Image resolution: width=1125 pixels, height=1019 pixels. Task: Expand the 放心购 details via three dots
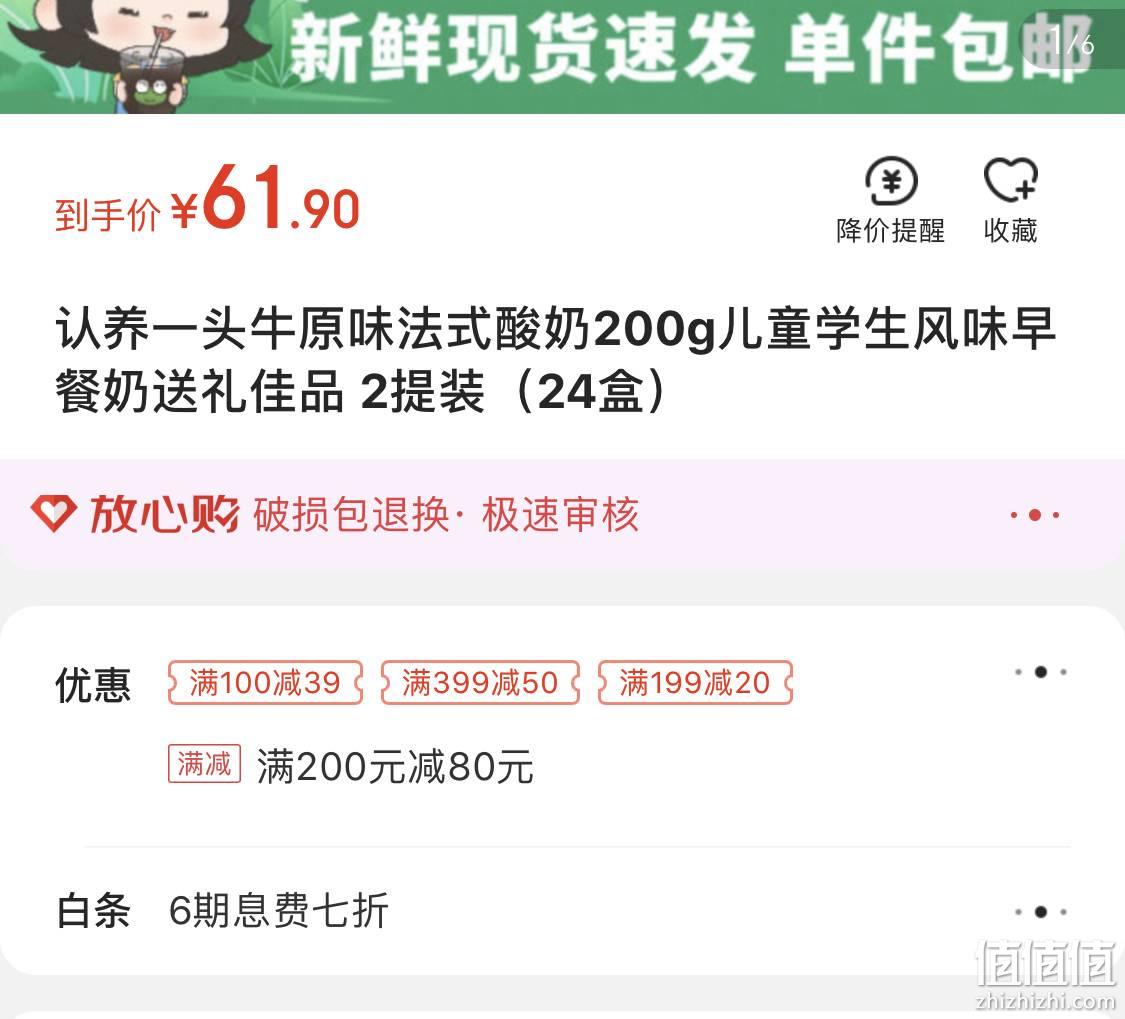(x=1035, y=515)
